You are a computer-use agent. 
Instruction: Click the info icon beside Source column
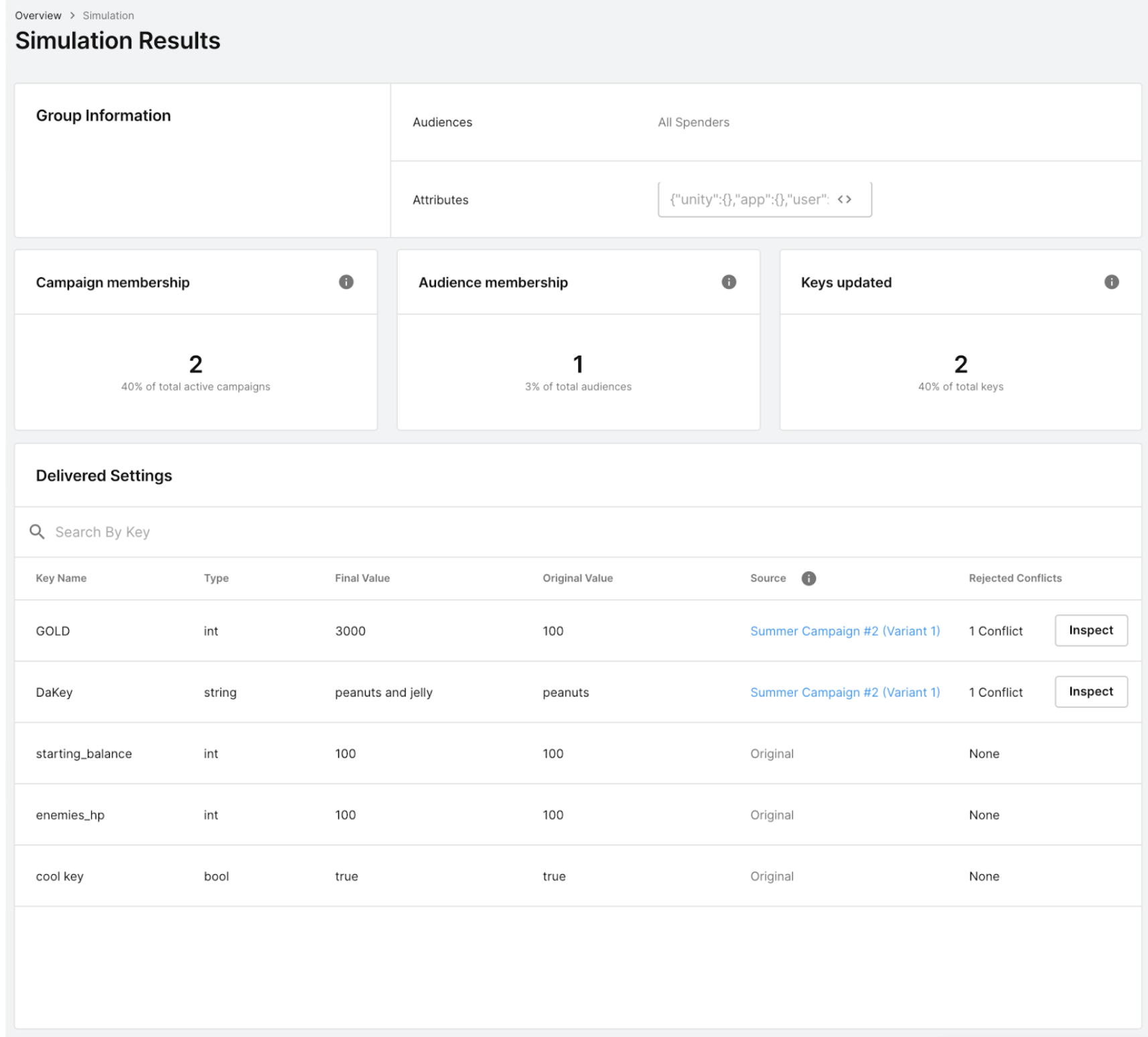808,578
